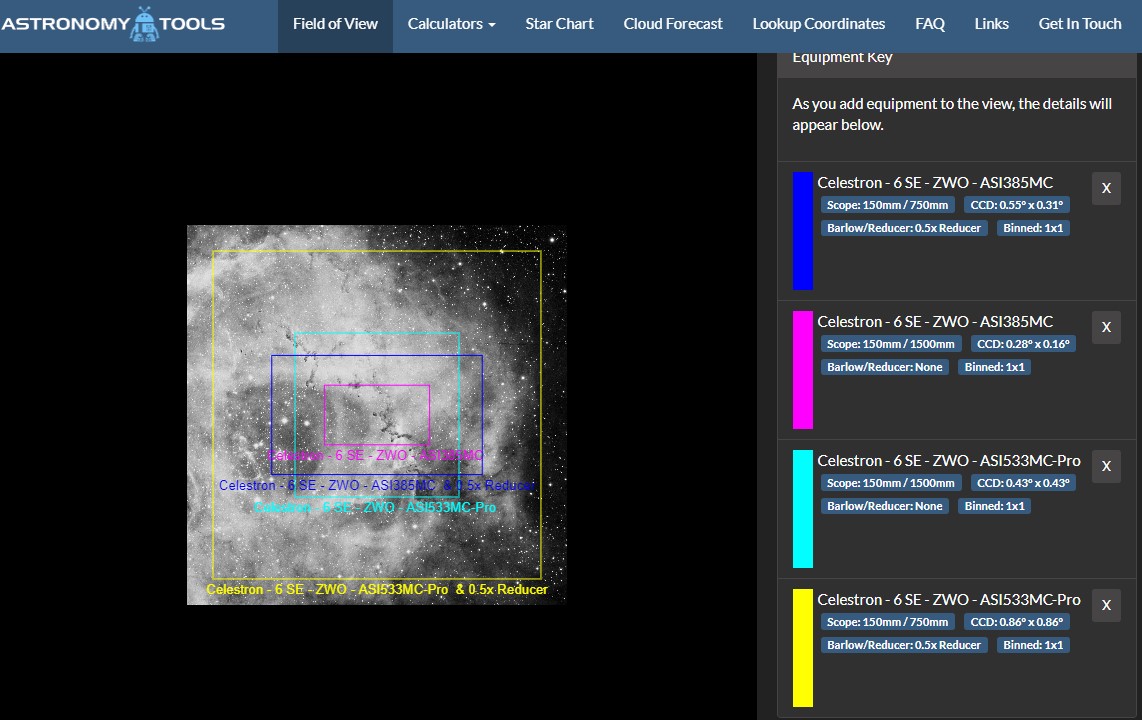The height and width of the screenshot is (720, 1142).
Task: Click the blue ASI385MC & 0.5x Reducer frame label
Action: 377,486
